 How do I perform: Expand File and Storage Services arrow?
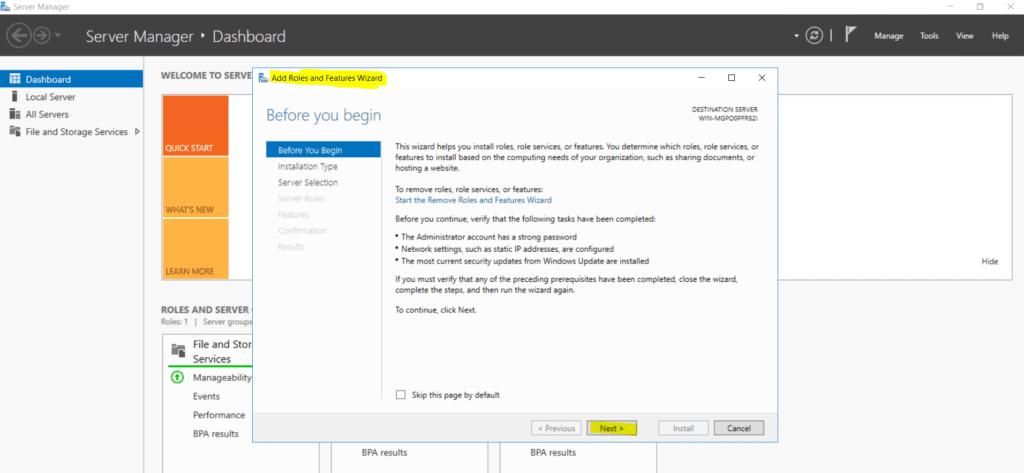pos(137,131)
